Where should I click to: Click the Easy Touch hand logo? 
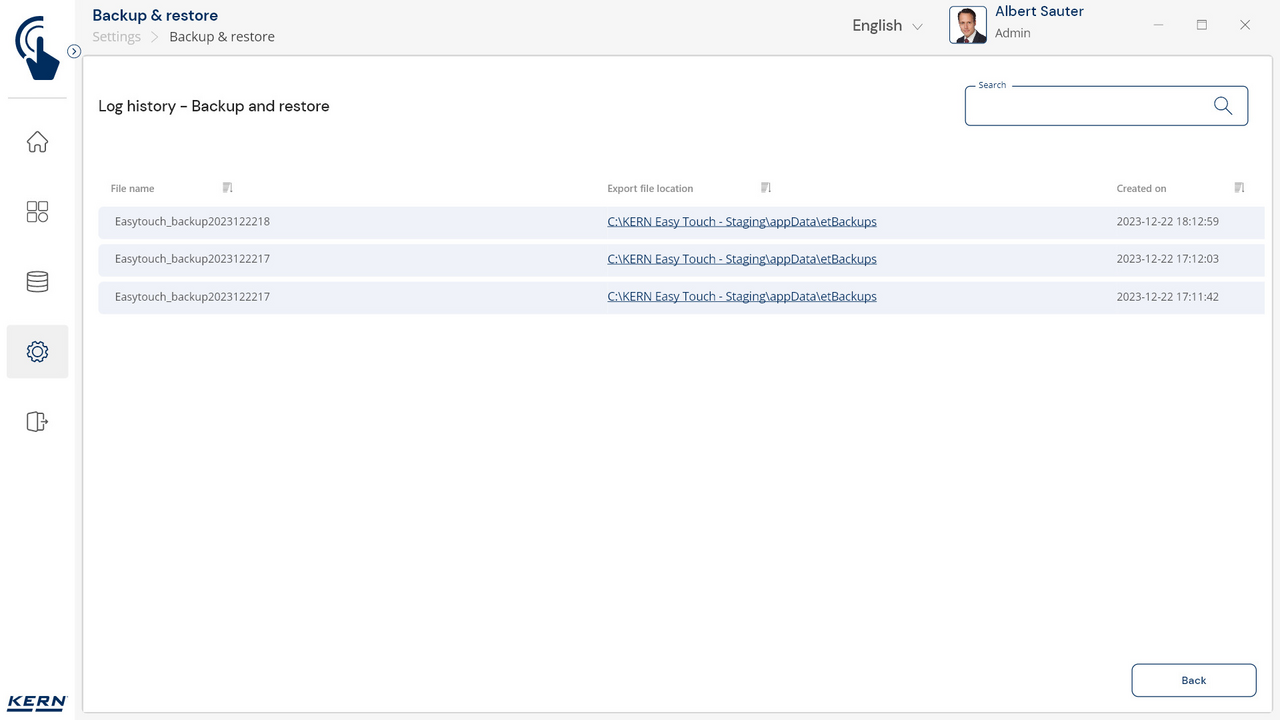[x=37, y=47]
